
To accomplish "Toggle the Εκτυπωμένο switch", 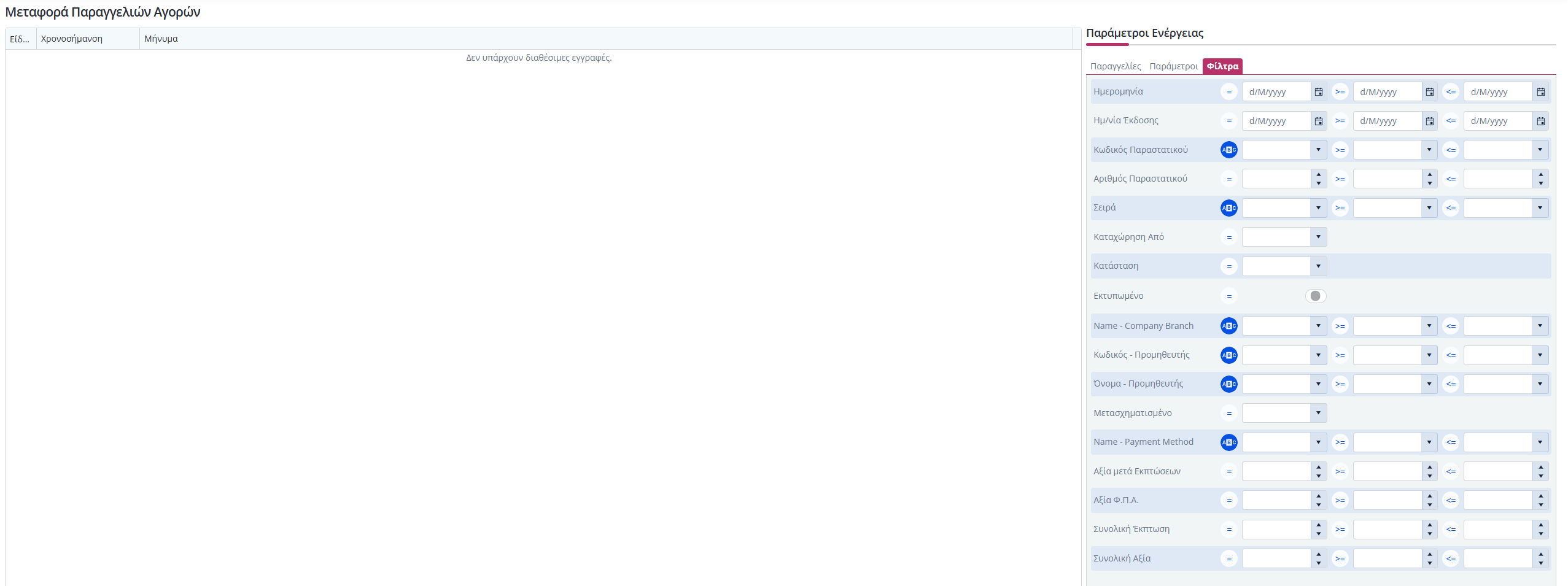I will tap(1315, 296).
